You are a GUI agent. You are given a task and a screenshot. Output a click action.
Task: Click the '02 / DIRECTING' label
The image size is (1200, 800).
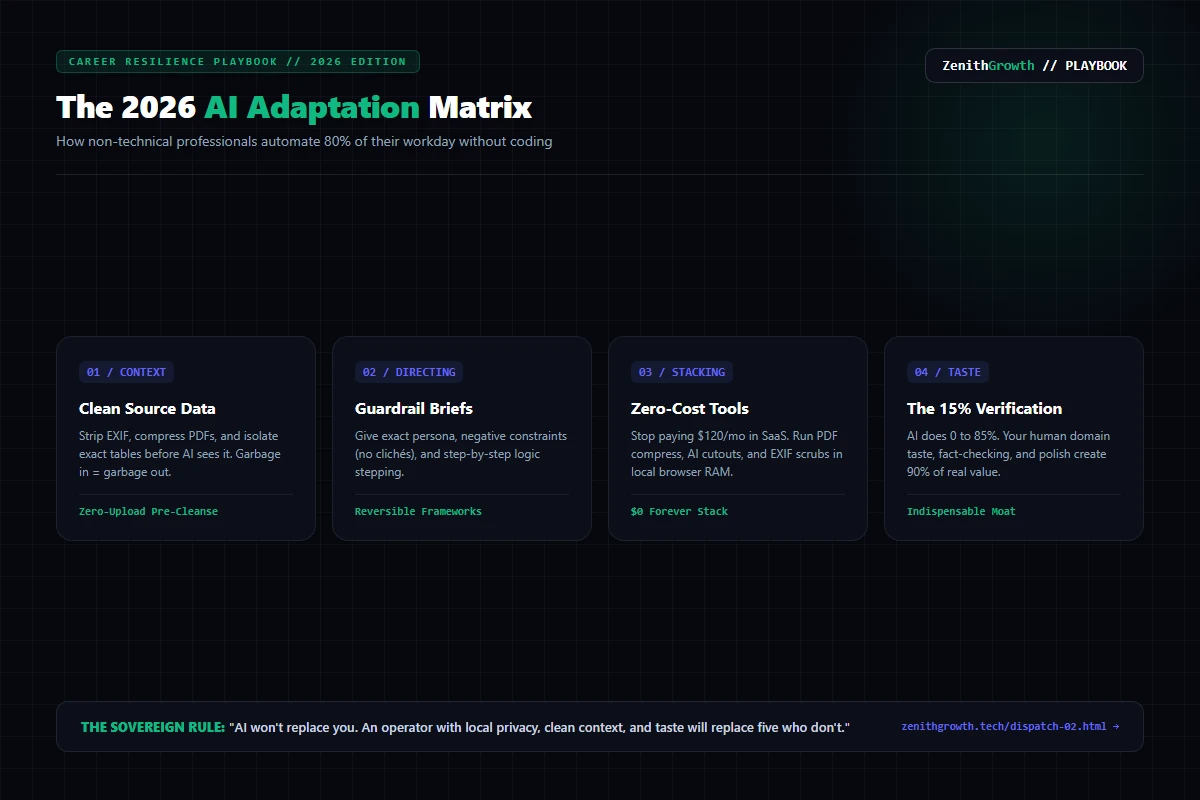409,372
